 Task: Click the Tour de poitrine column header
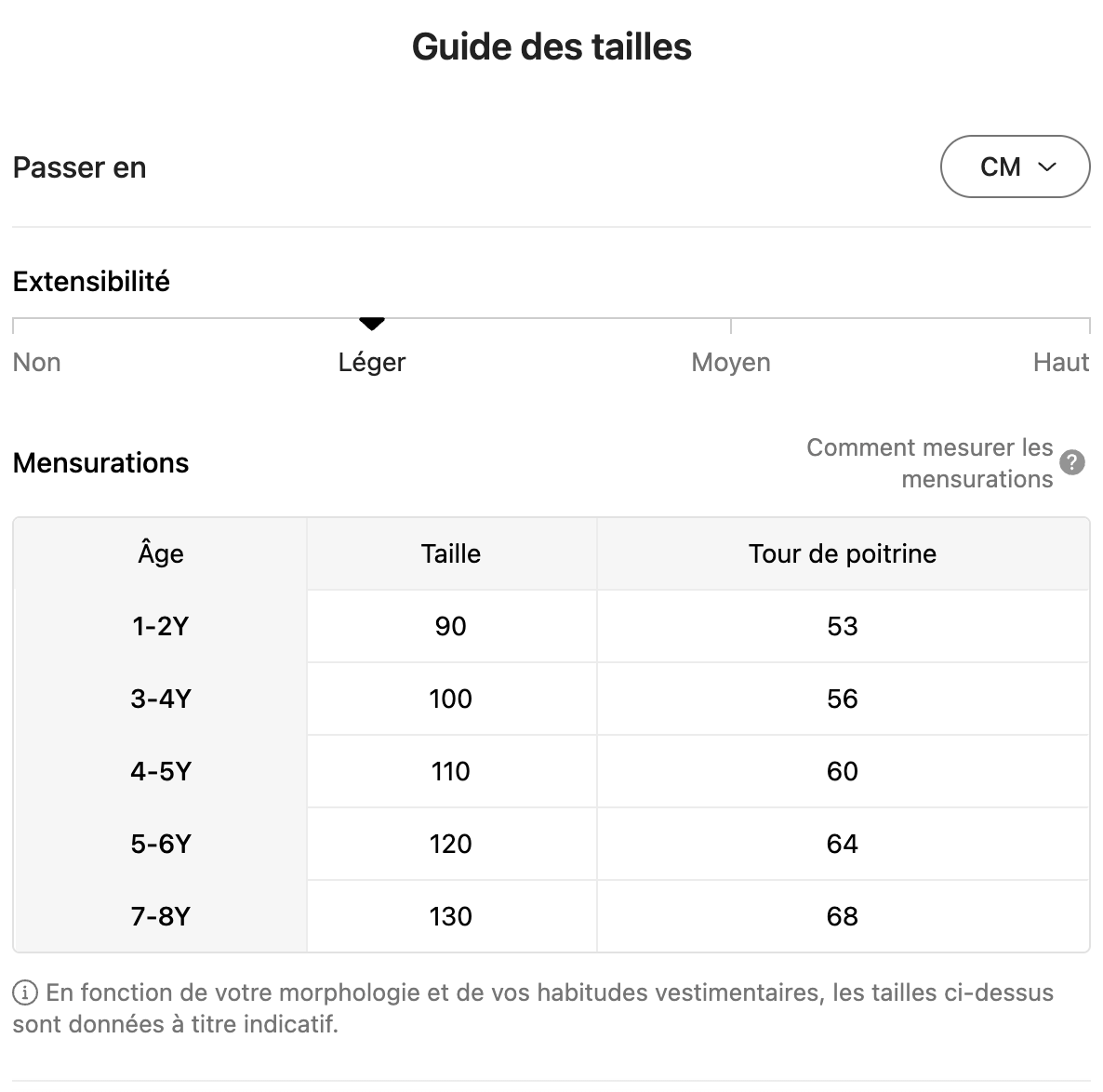coord(843,553)
